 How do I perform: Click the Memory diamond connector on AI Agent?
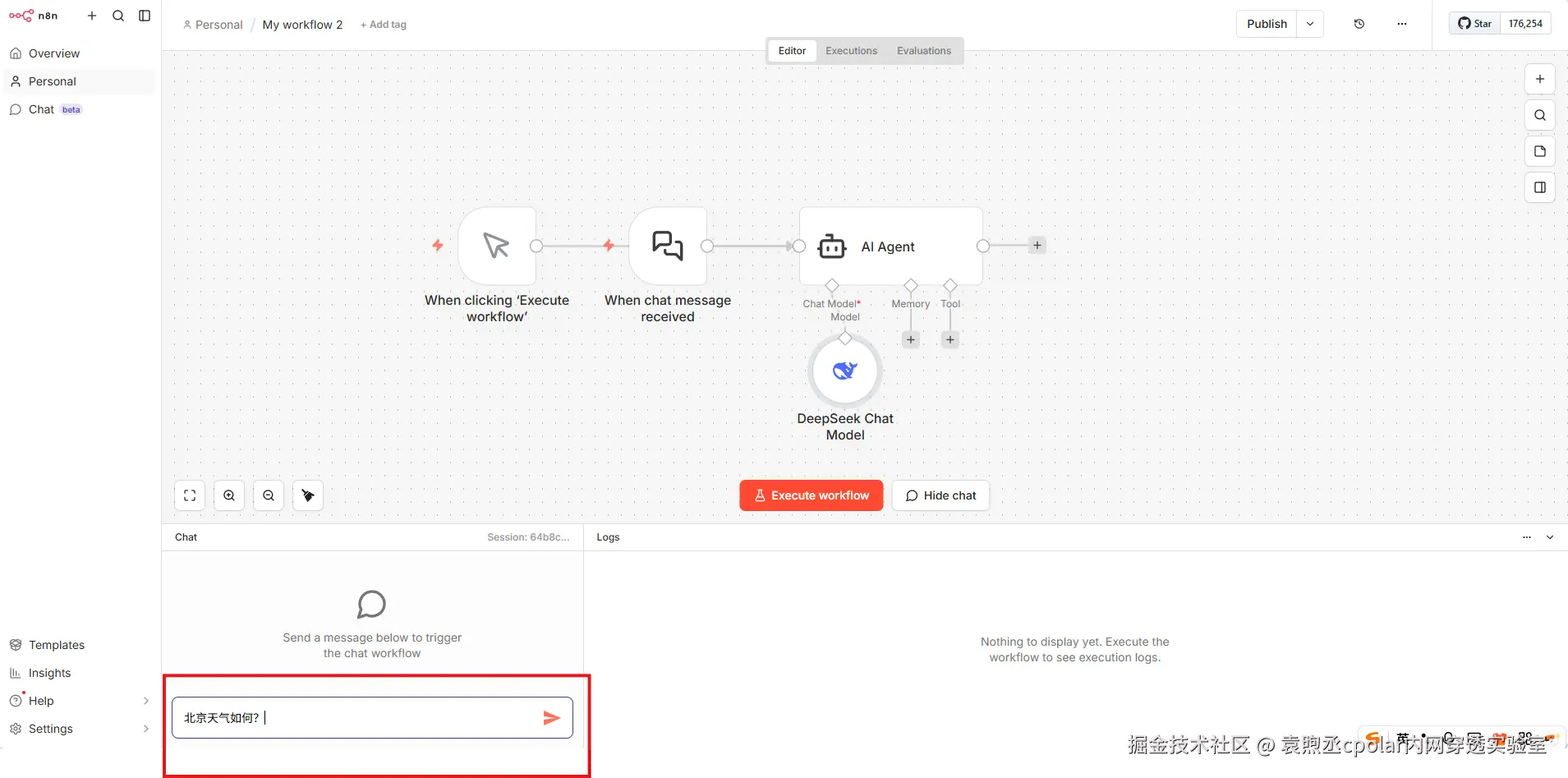911,285
